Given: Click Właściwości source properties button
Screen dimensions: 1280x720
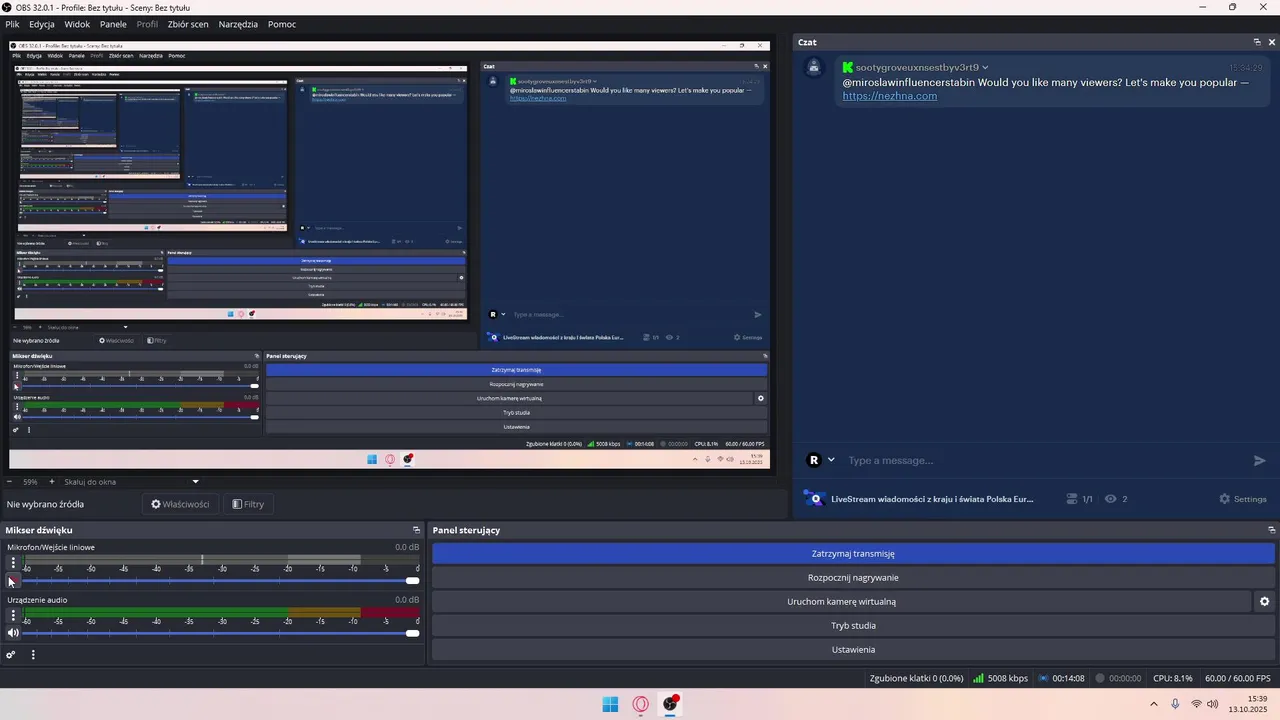Looking at the screenshot, I should pos(180,504).
